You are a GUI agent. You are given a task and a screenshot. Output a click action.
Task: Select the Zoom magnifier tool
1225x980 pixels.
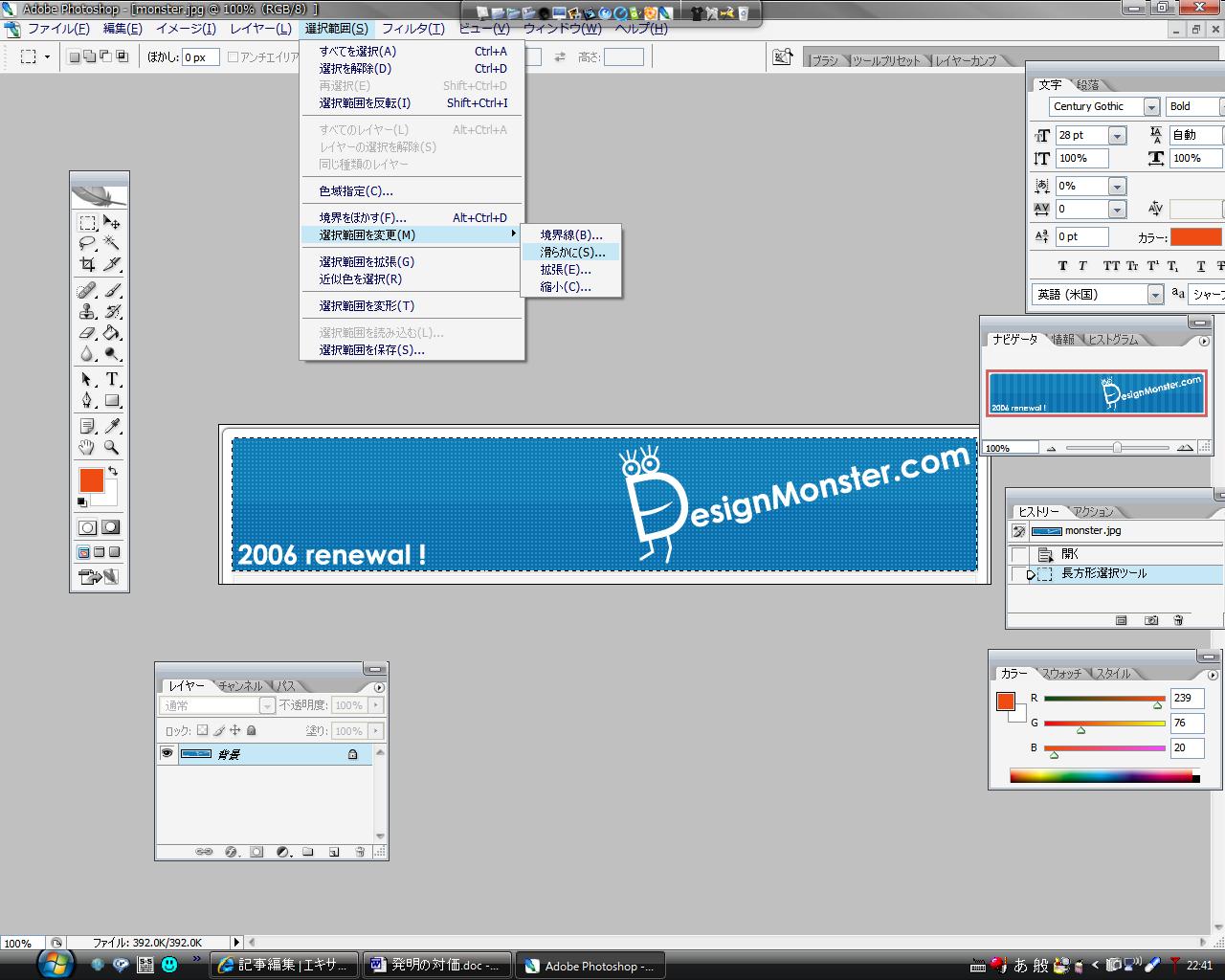point(112,447)
